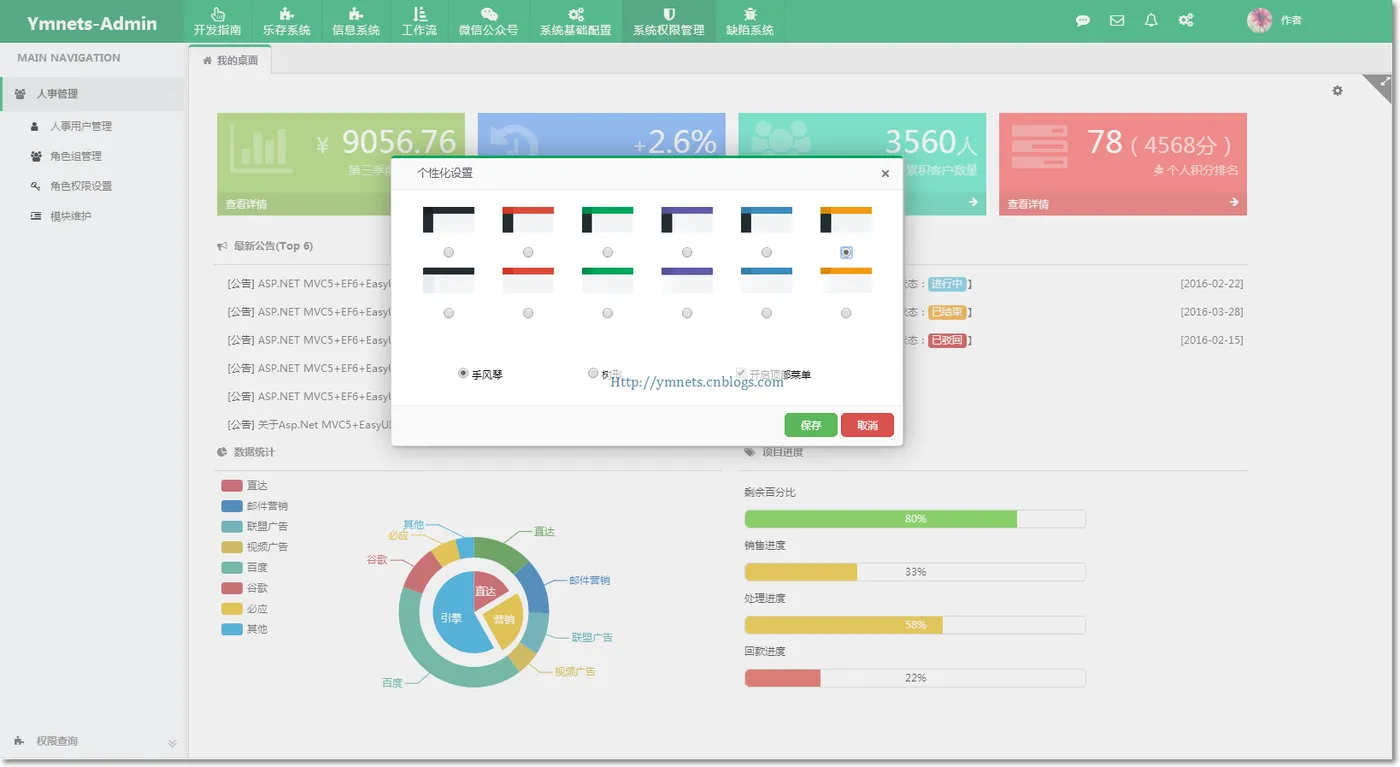Click the arrow on the red 78 card
The height and width of the screenshot is (767, 1400).
(1234, 203)
